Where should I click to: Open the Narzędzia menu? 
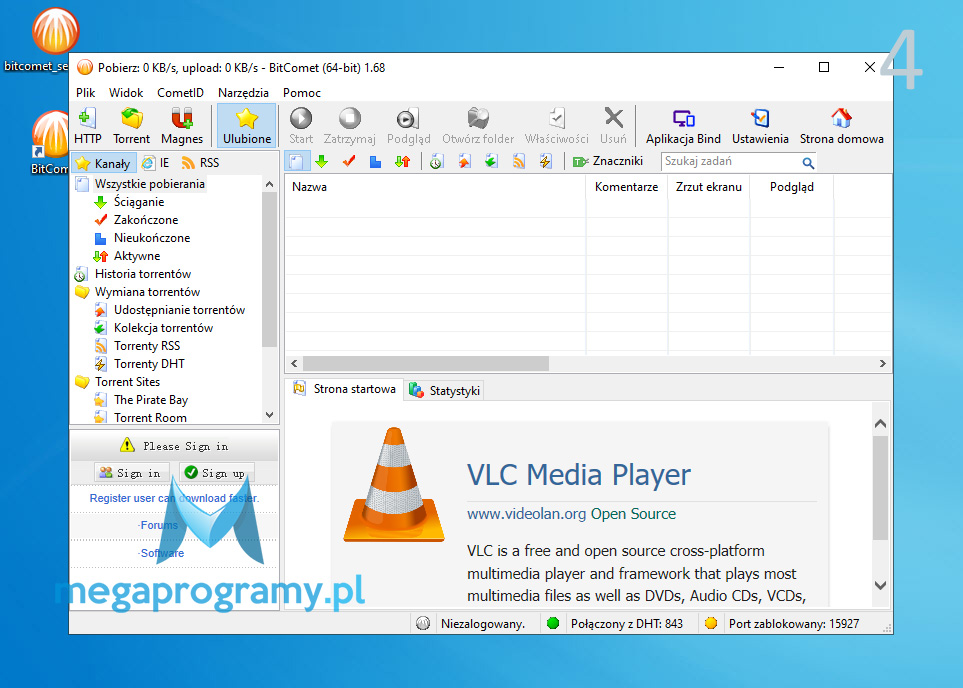point(243,93)
